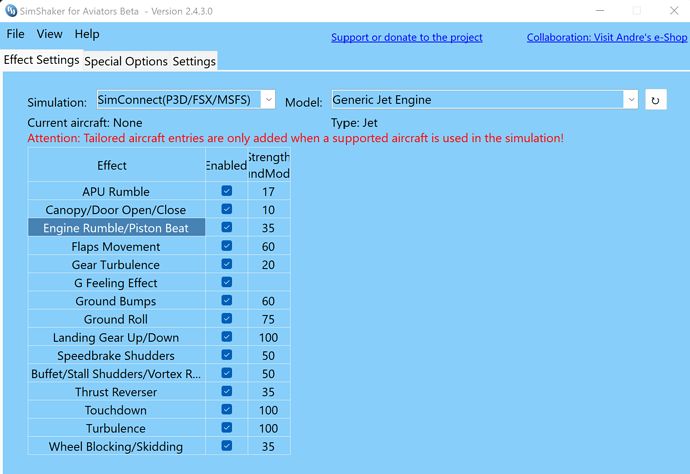Image resolution: width=690 pixels, height=474 pixels.
Task: Disable the Ground Bumps effect checkbox
Action: [226, 301]
